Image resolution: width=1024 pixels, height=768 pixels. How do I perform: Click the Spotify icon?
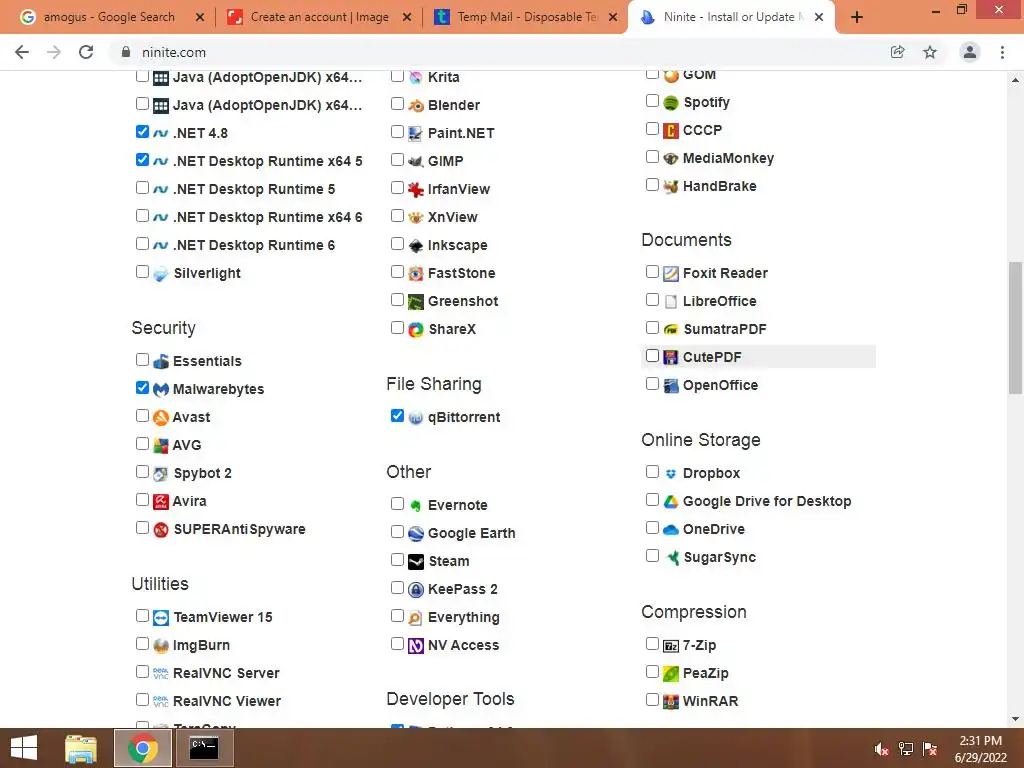click(671, 103)
